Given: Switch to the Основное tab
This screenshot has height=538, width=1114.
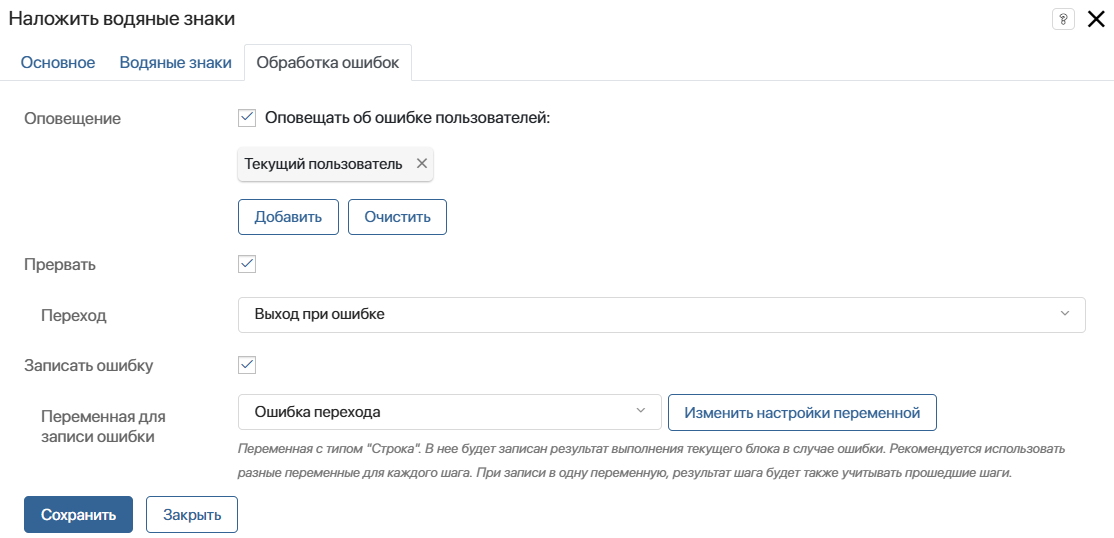Looking at the screenshot, I should [x=58, y=63].
